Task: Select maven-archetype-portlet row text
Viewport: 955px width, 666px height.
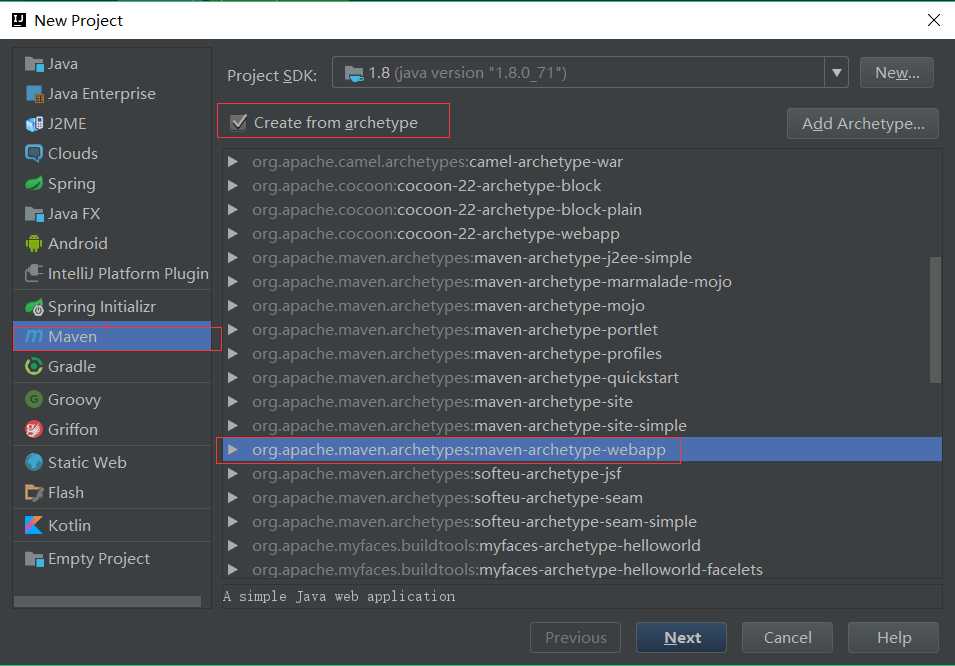Action: point(454,330)
